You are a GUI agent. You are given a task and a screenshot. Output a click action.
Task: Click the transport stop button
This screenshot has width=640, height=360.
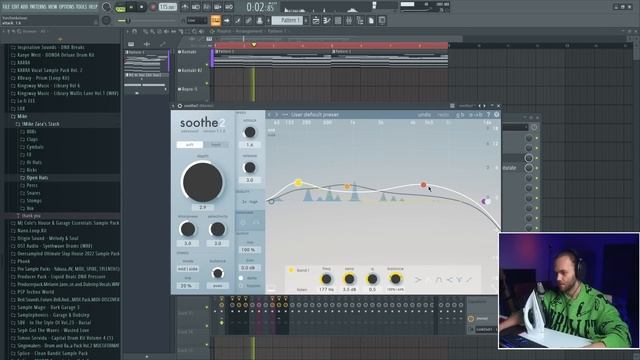click(x=142, y=7)
